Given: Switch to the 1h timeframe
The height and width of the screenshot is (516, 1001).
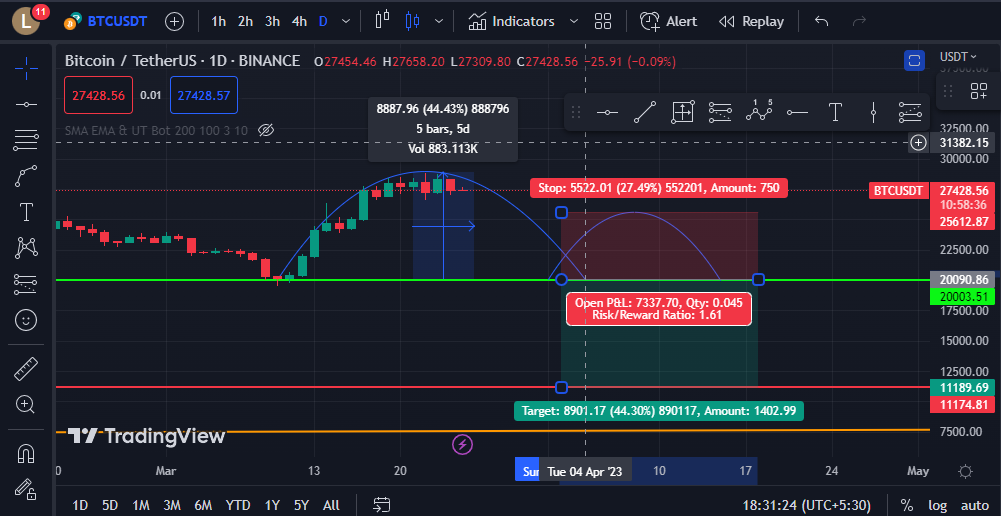Looking at the screenshot, I should click(218, 21).
